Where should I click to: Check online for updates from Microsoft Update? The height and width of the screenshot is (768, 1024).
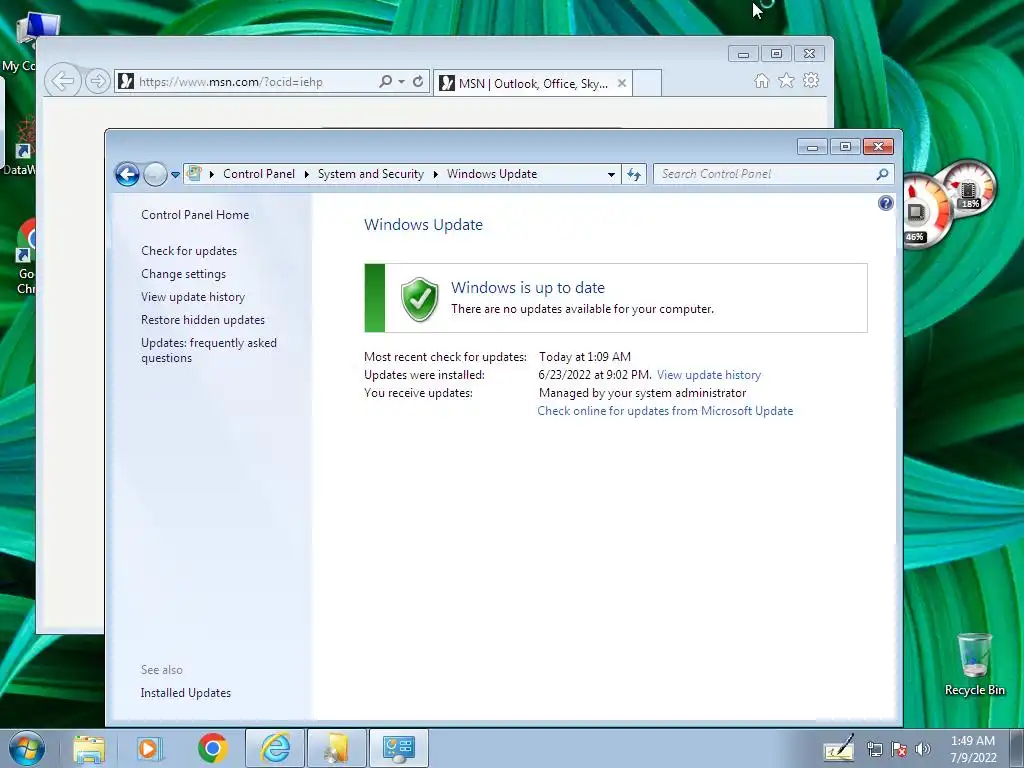tap(665, 411)
